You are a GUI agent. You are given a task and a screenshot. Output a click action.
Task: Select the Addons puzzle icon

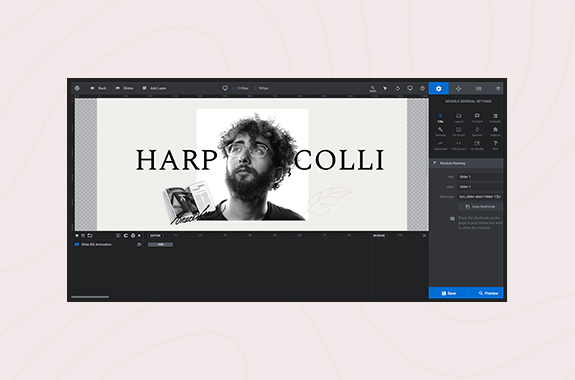(x=495, y=132)
